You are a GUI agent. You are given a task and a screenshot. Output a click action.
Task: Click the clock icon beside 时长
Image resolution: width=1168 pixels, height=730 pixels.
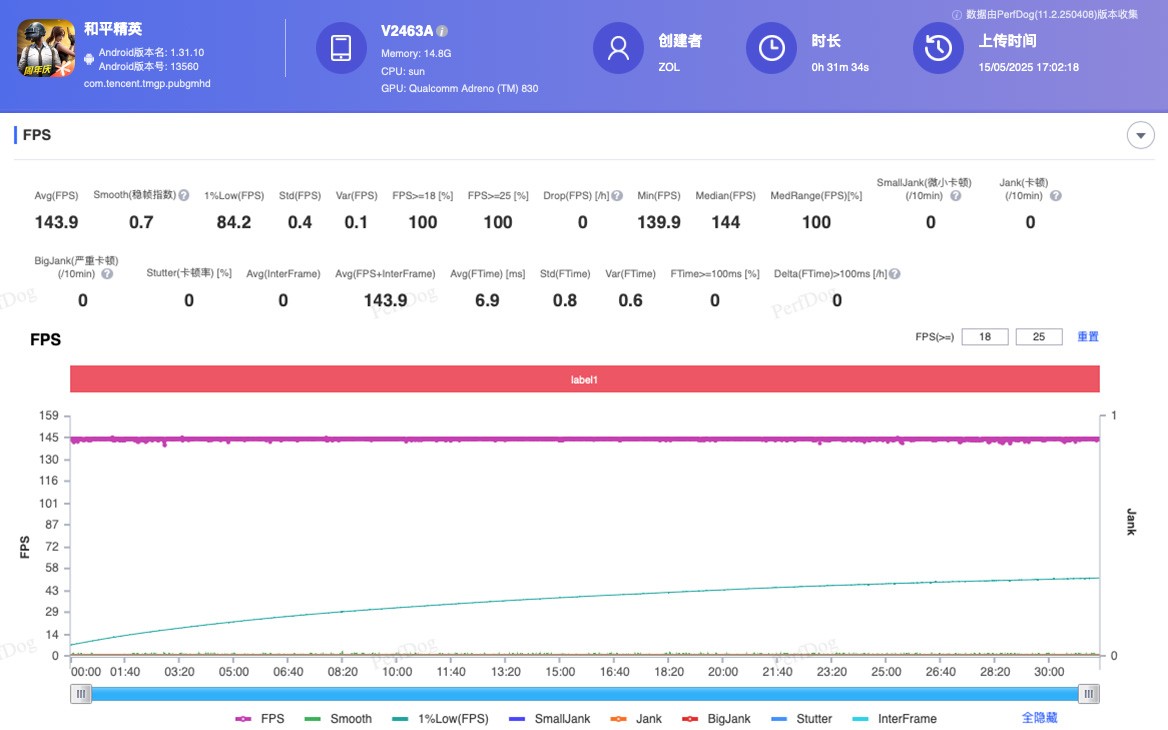tap(770, 47)
